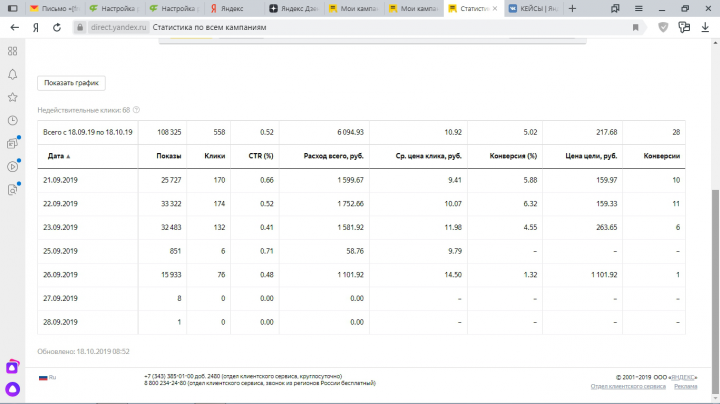
Task: Click the Показать график button
Action: (71, 83)
